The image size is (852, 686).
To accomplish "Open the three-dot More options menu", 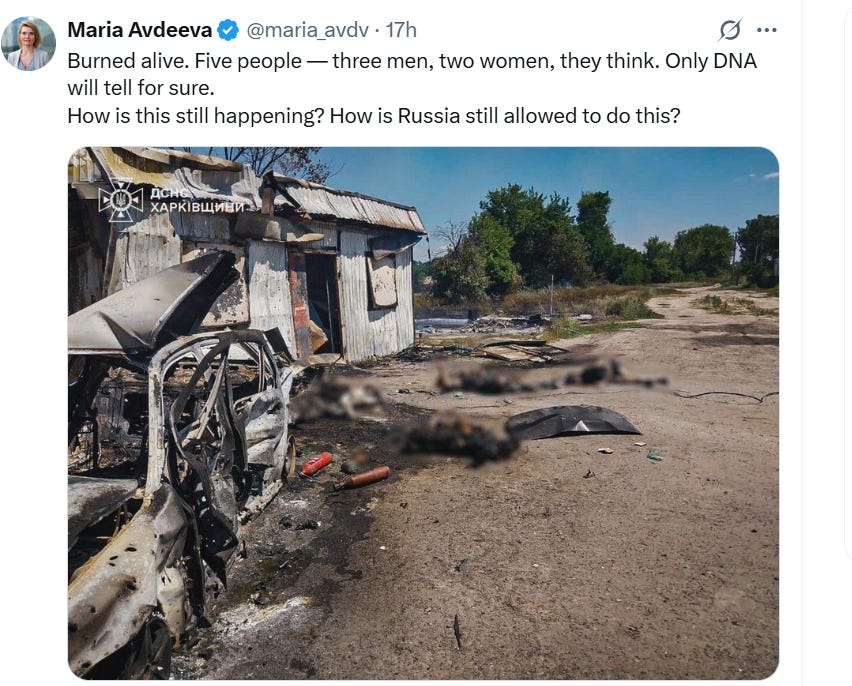I will click(767, 30).
